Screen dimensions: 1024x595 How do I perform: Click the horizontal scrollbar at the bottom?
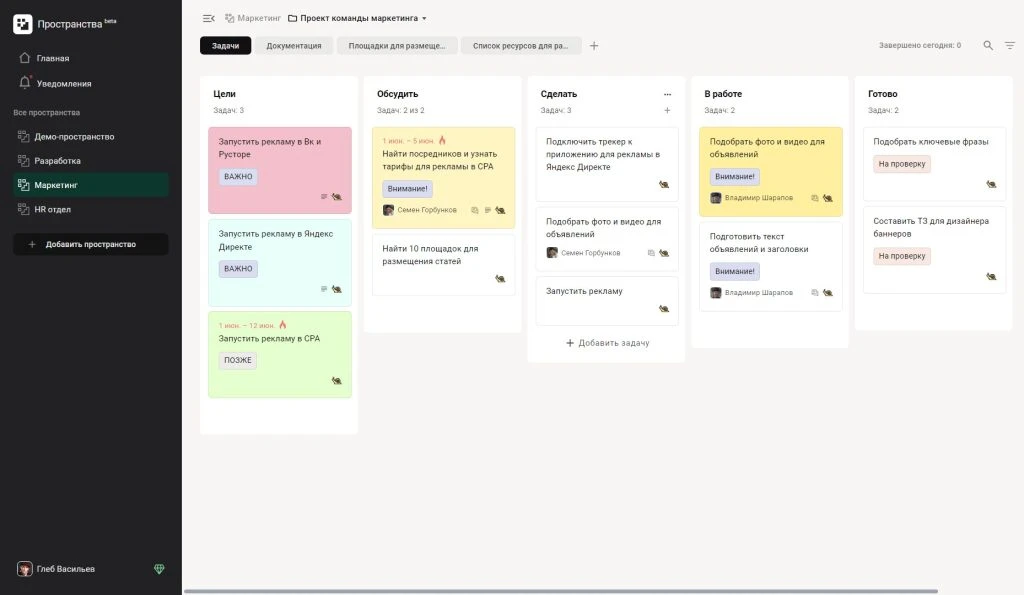point(560,591)
